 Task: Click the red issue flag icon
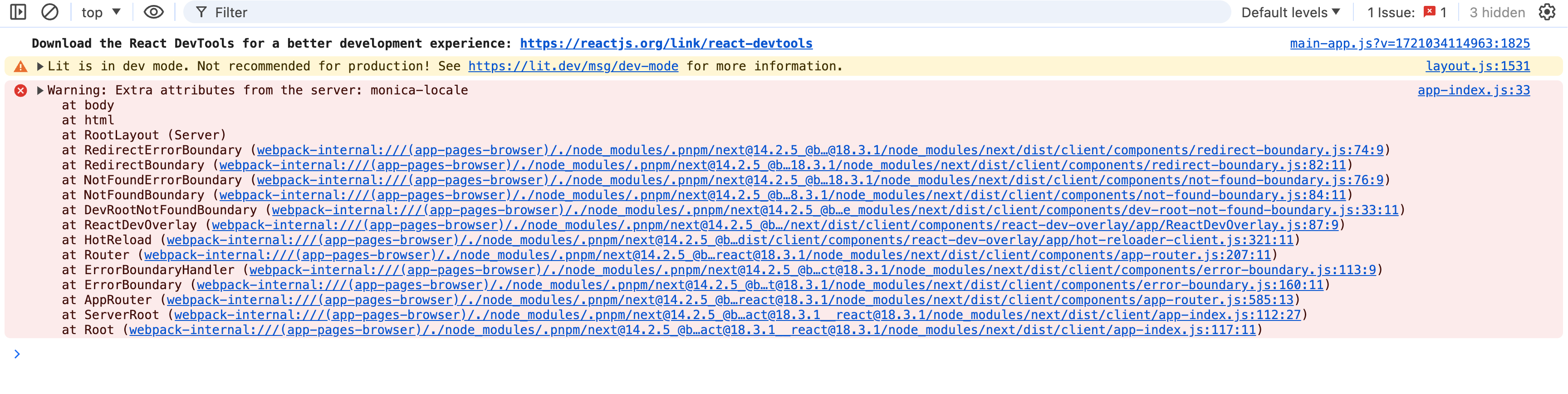[1429, 11]
